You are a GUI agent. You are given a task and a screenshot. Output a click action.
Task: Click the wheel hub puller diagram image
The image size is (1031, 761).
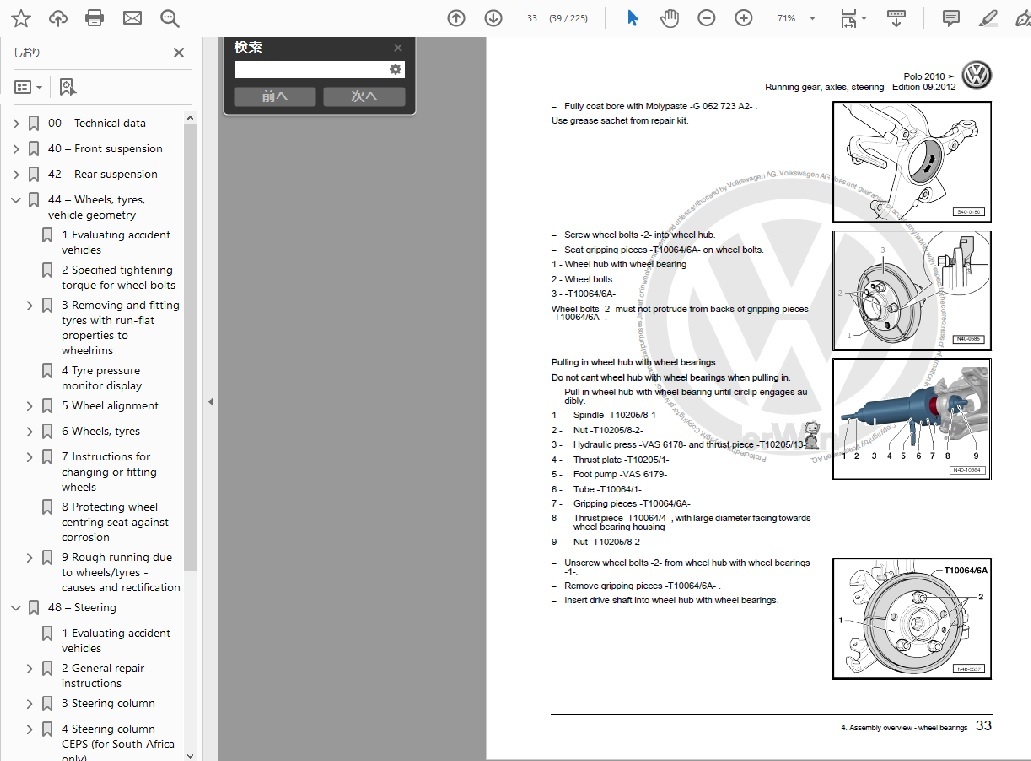911,419
